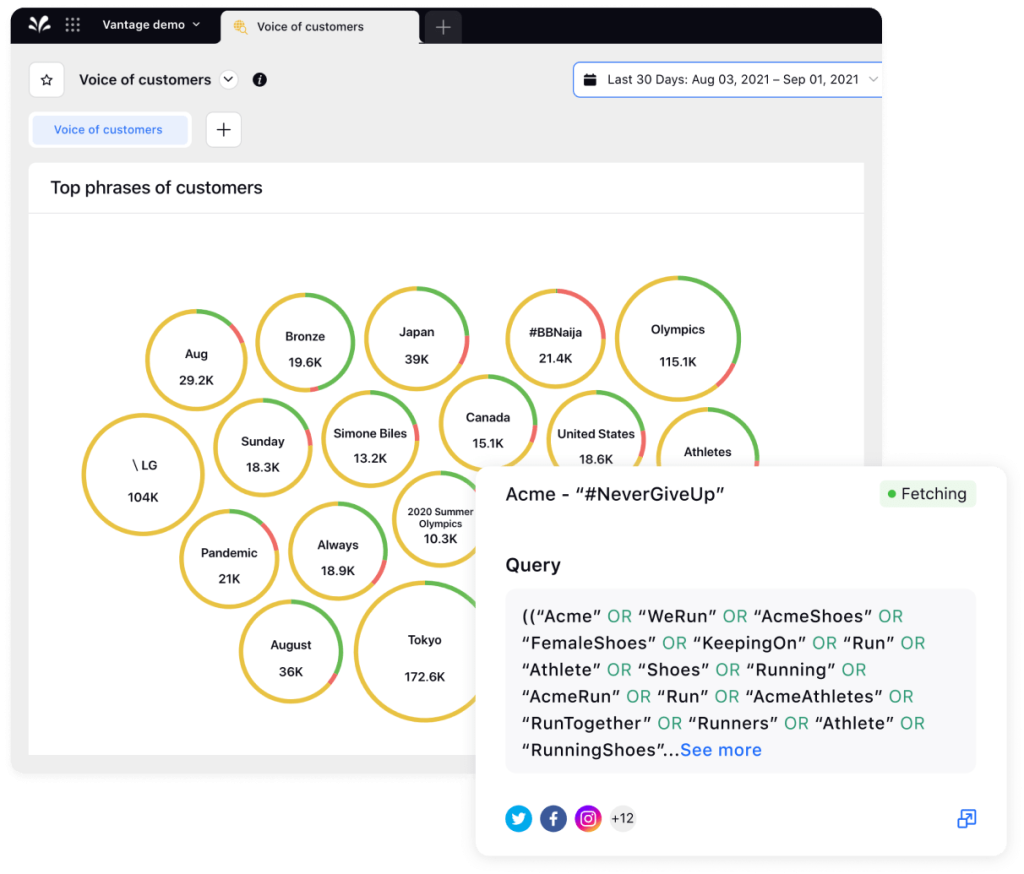Select the Bronze 19.6K bubble
This screenshot has height=874, width=1024.
click(305, 342)
